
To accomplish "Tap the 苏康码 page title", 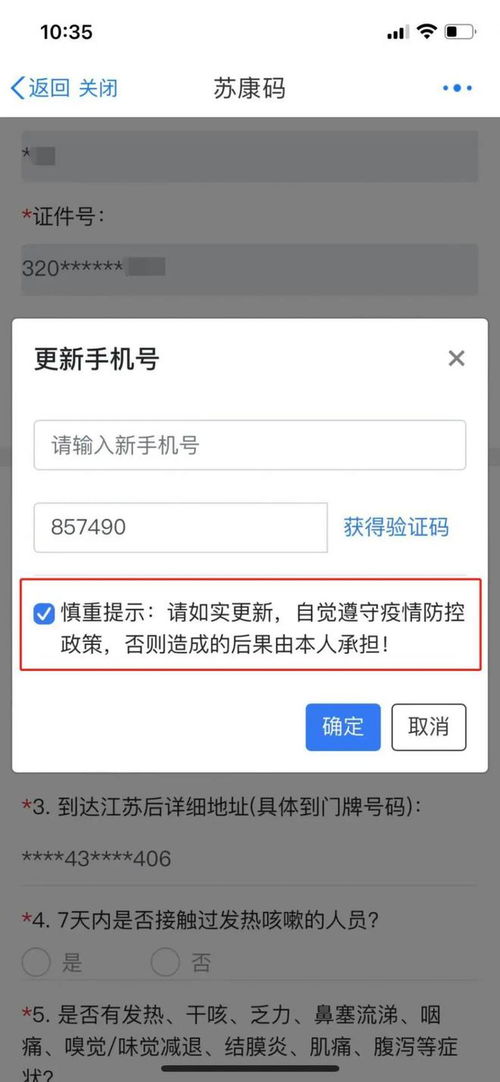I will pos(249,88).
